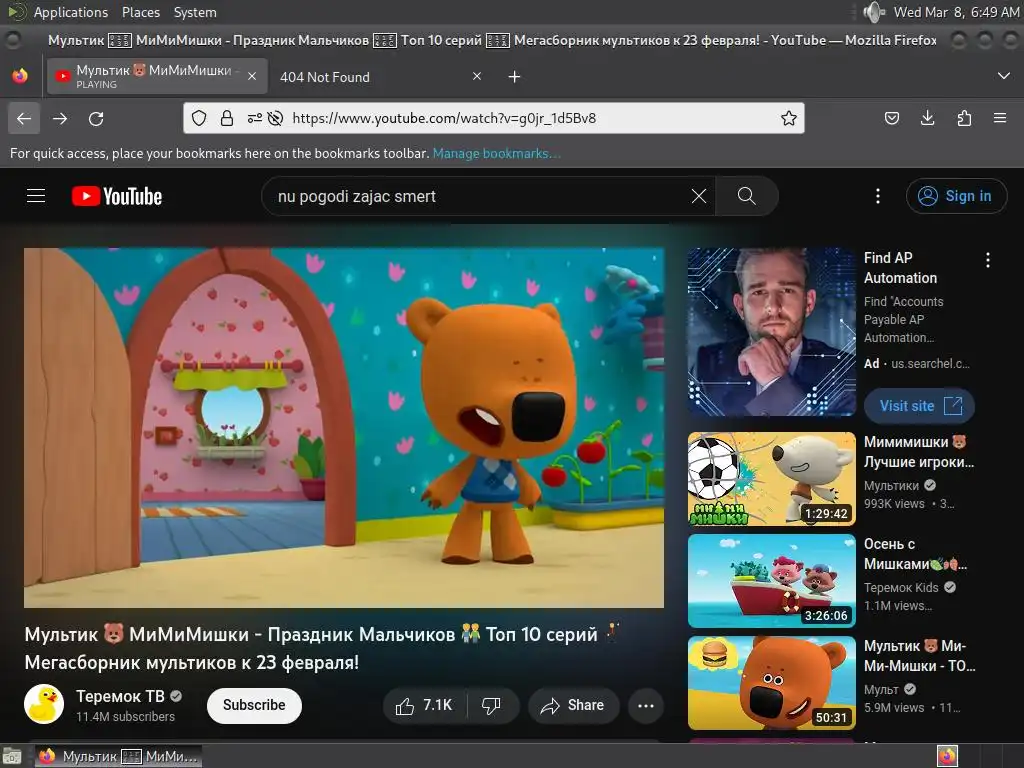List all tabs with the chevron dropdown

click(x=1004, y=76)
